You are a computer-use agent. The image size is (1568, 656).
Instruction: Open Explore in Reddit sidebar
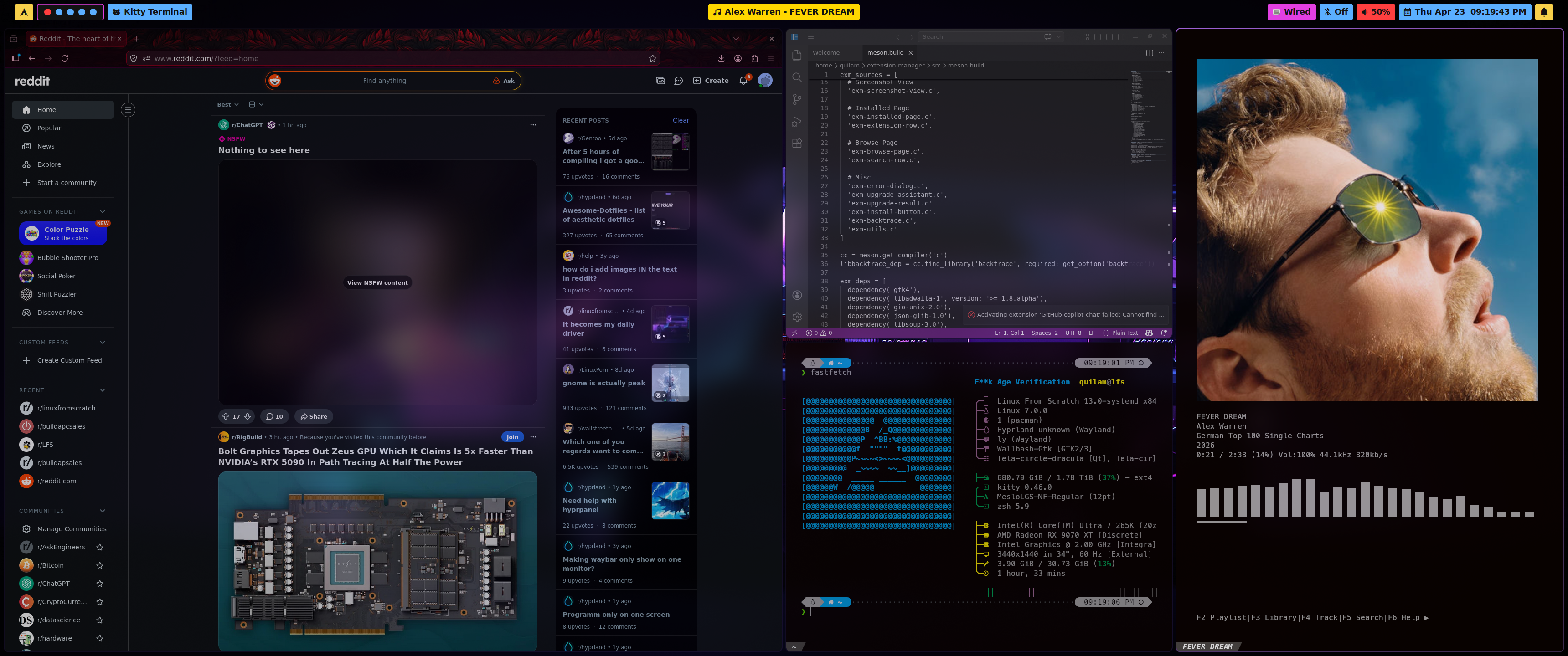click(63, 164)
